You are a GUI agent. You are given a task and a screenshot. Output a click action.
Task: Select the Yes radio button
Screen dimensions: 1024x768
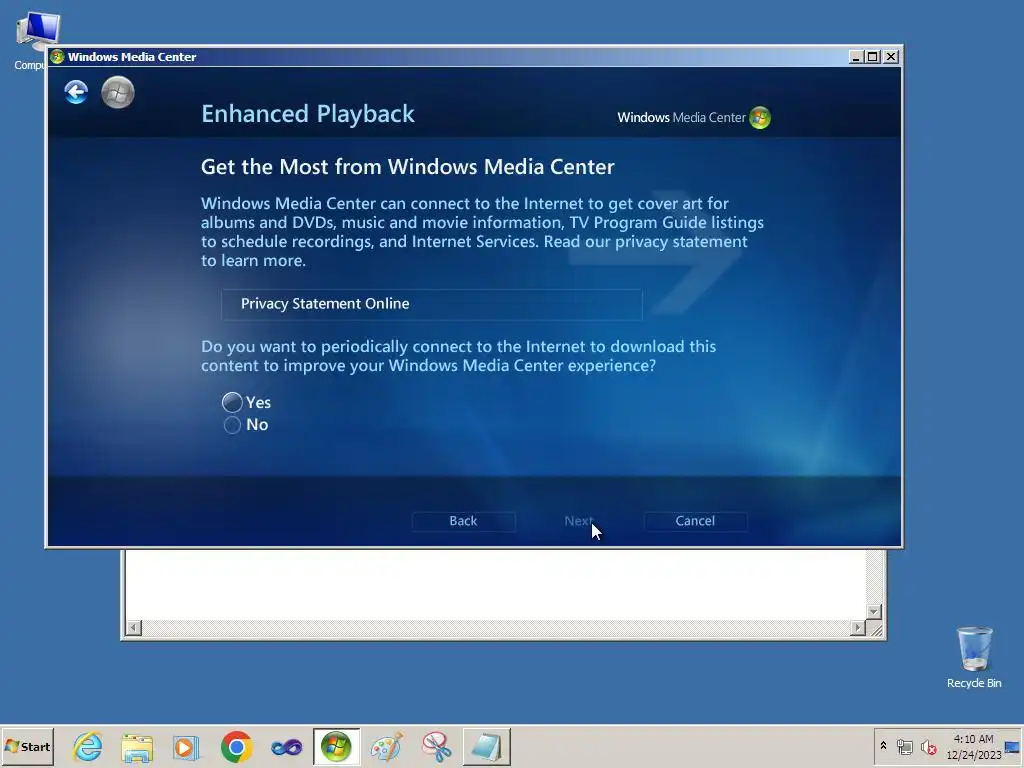(x=232, y=402)
